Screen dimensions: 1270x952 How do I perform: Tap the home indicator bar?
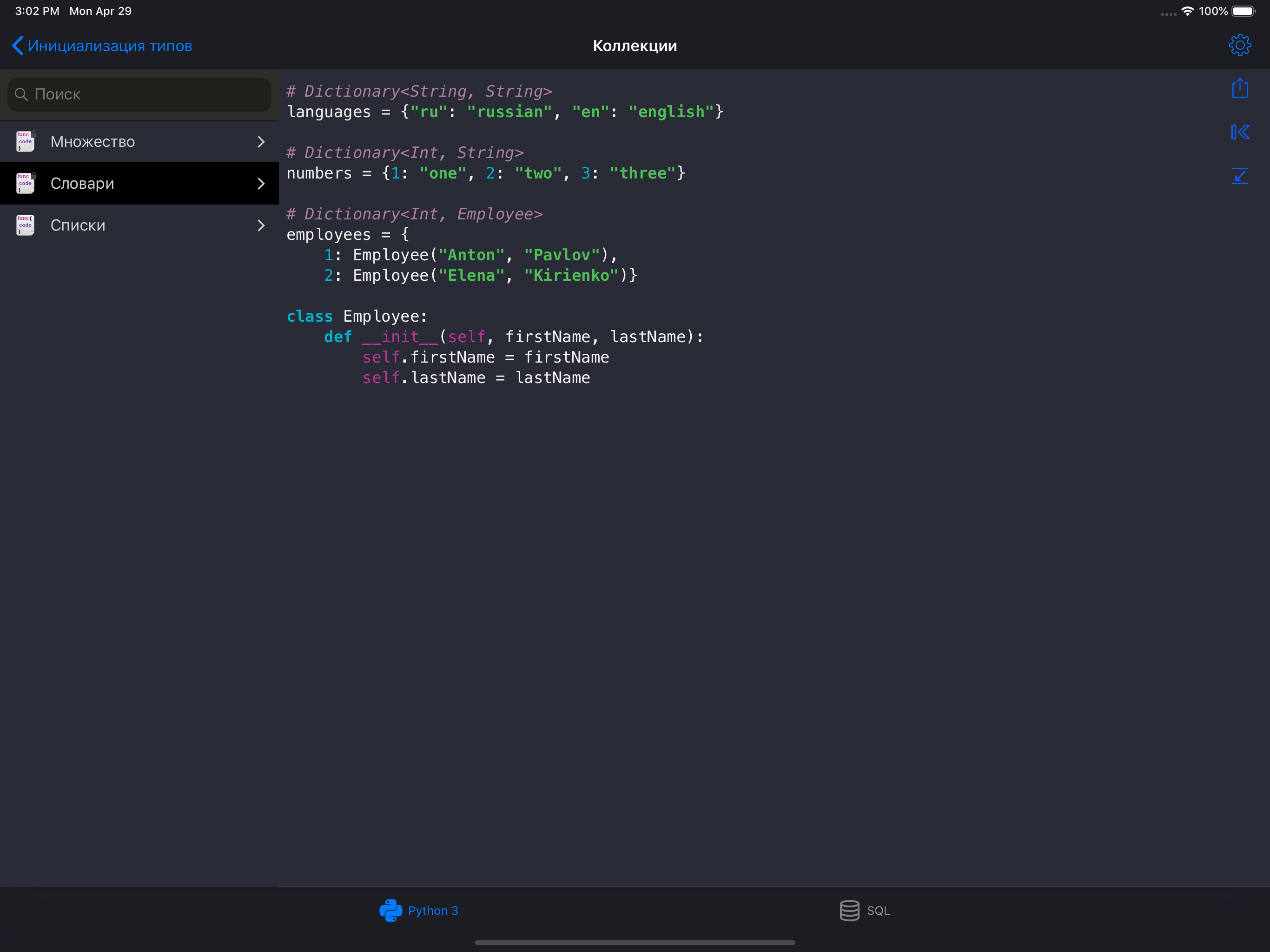[x=635, y=942]
